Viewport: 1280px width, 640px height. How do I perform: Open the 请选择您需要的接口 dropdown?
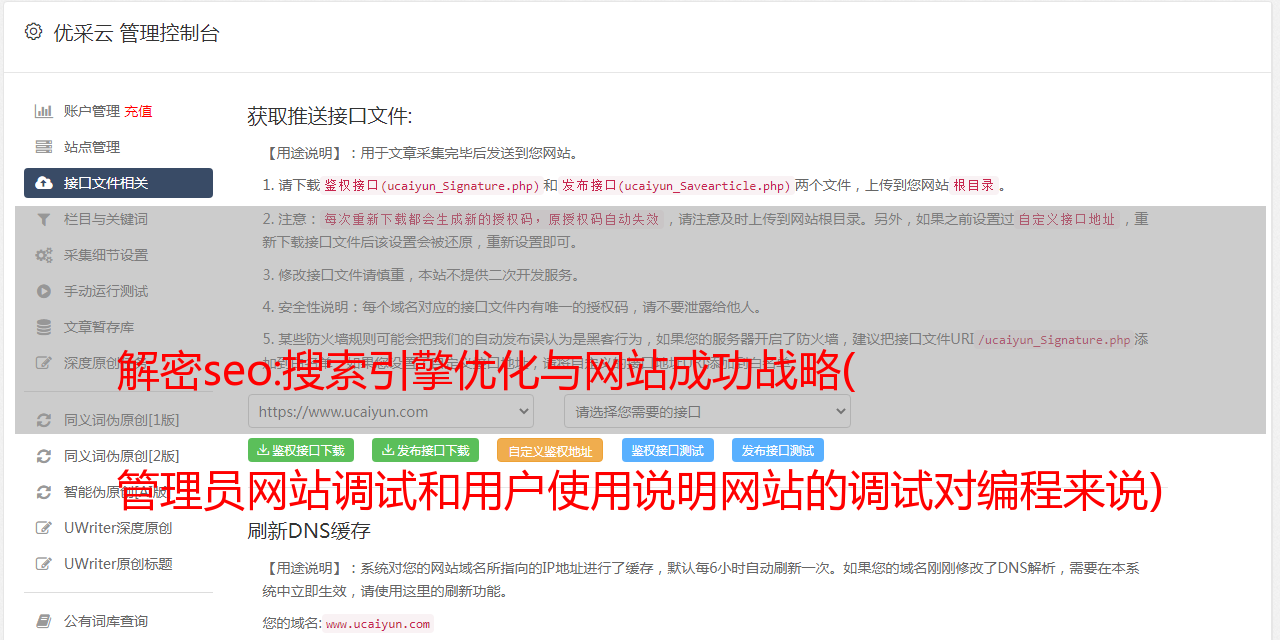(x=707, y=411)
